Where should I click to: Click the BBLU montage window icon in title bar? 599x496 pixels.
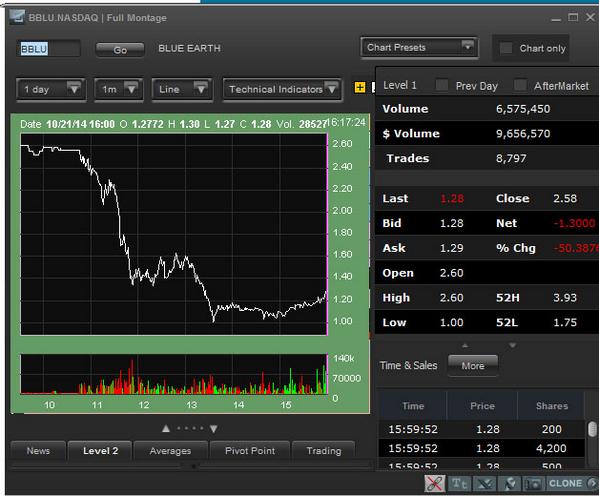[x=17, y=17]
